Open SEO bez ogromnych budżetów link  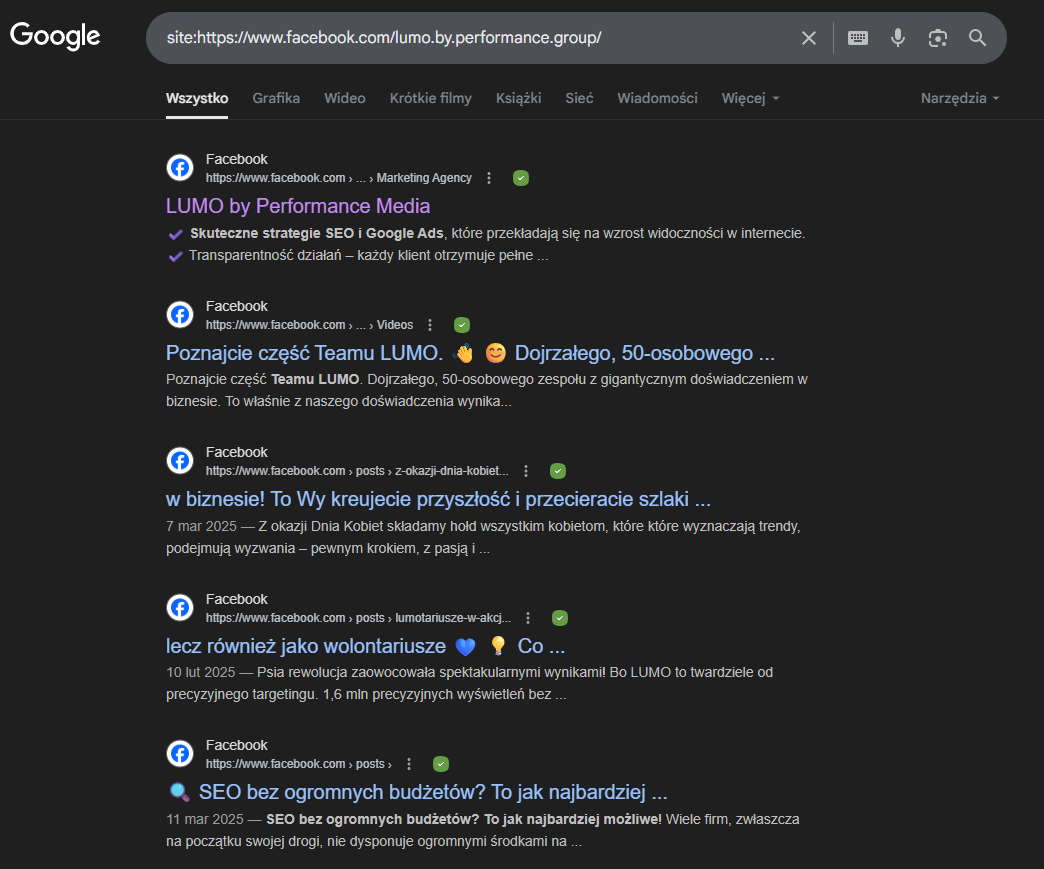(x=417, y=792)
